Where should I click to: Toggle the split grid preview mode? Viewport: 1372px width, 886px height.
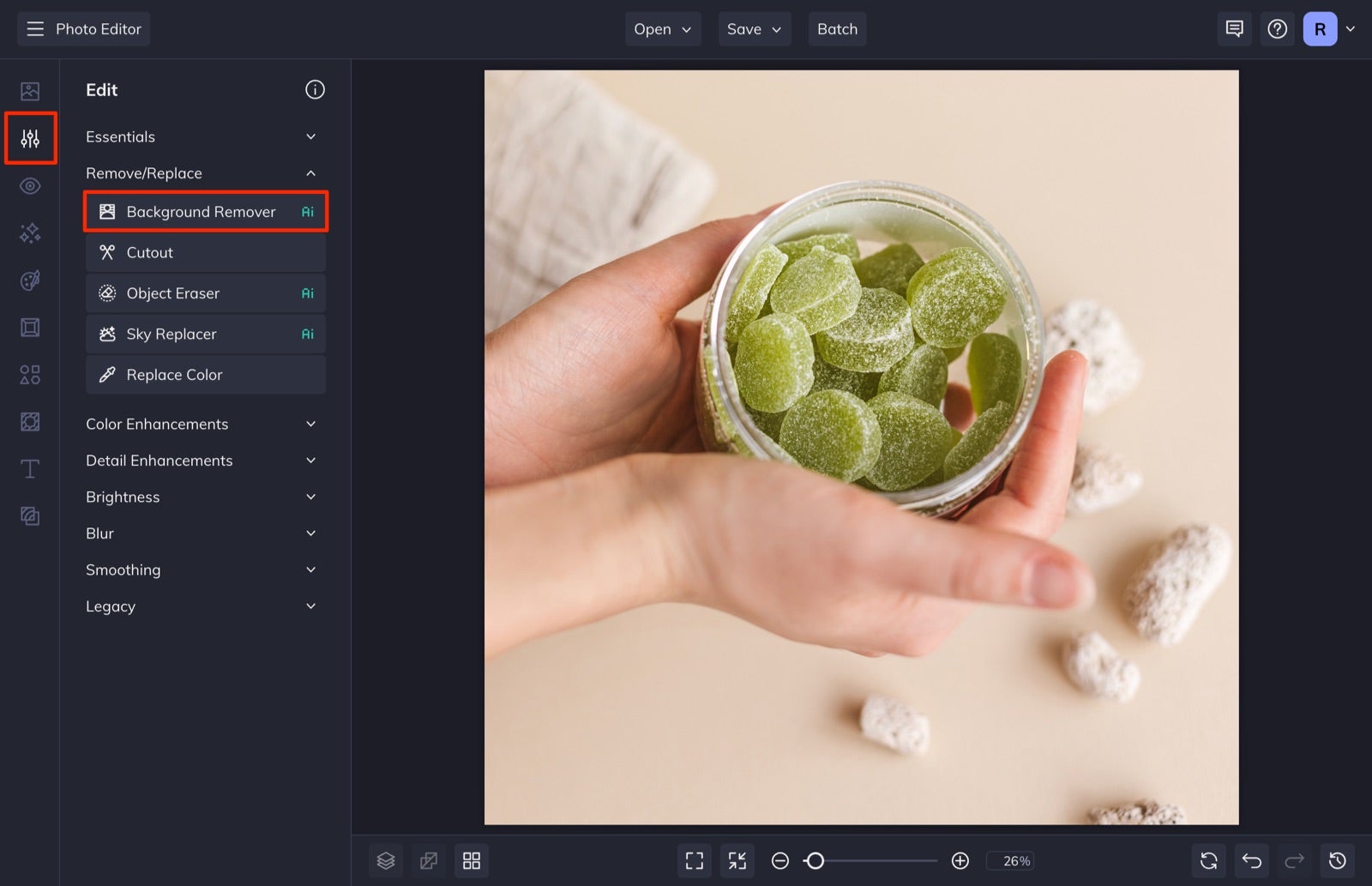click(x=471, y=860)
